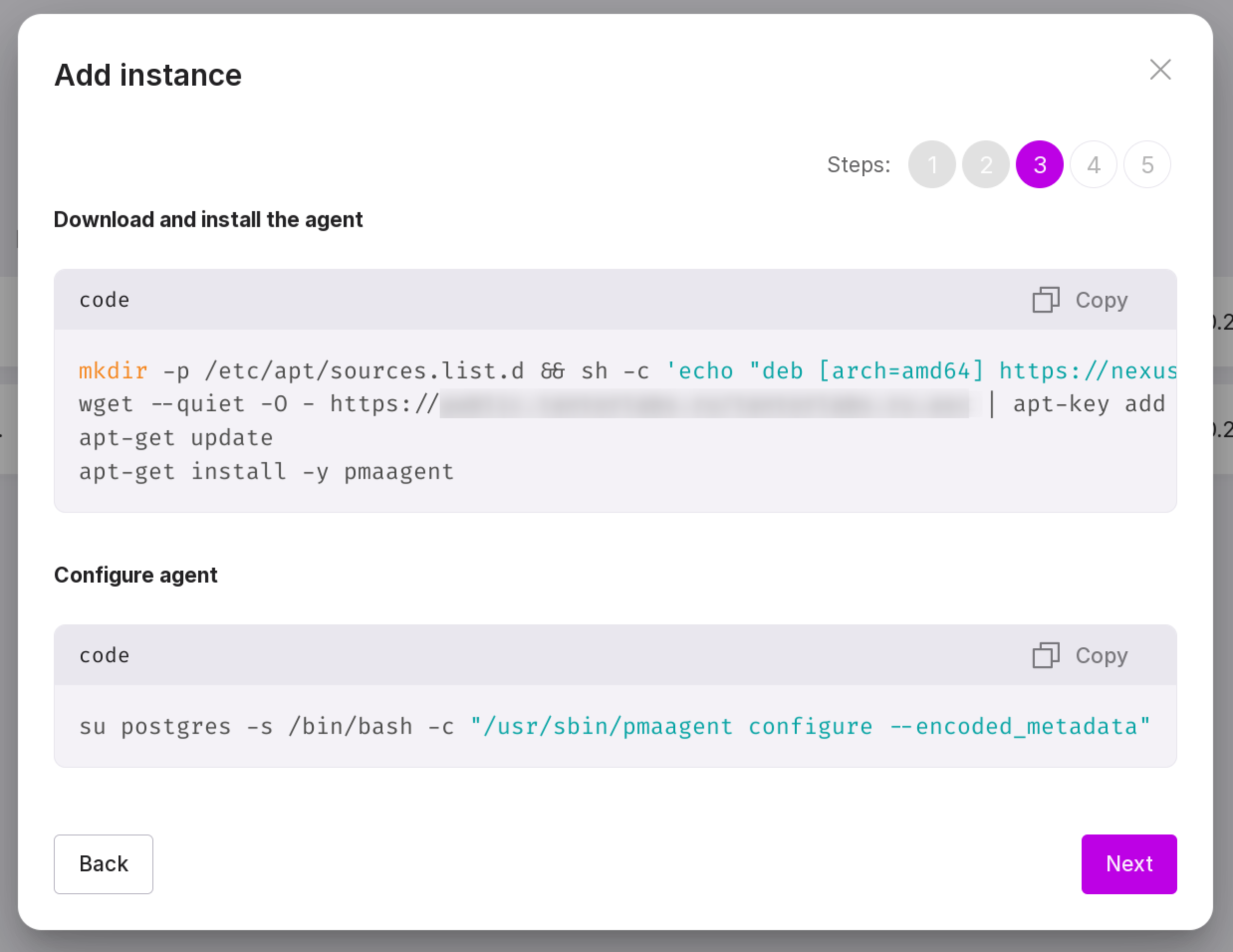Click the su postgres configure command
The height and width of the screenshot is (952, 1233).
tap(614, 726)
